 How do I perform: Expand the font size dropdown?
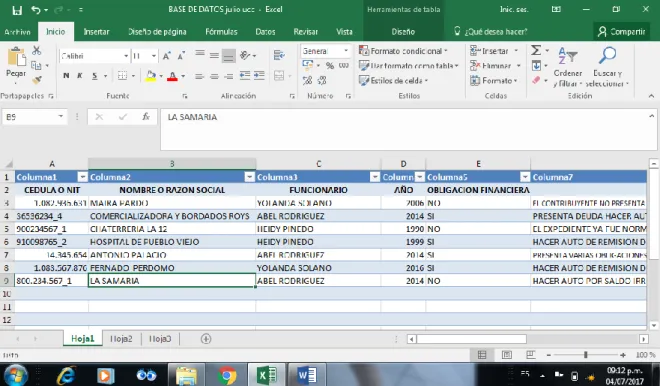click(154, 56)
